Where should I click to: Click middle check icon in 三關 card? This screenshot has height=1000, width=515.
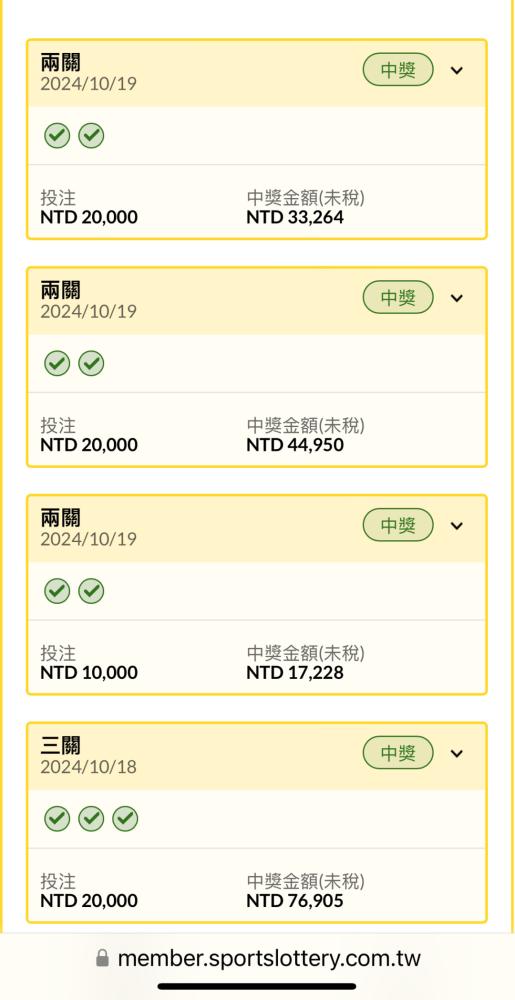coord(91,819)
